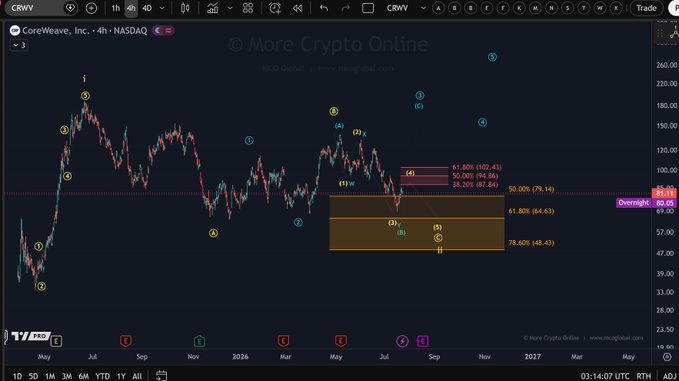The height and width of the screenshot is (381, 679).
Task: Toggle the RTH session setting
Action: coord(644,376)
